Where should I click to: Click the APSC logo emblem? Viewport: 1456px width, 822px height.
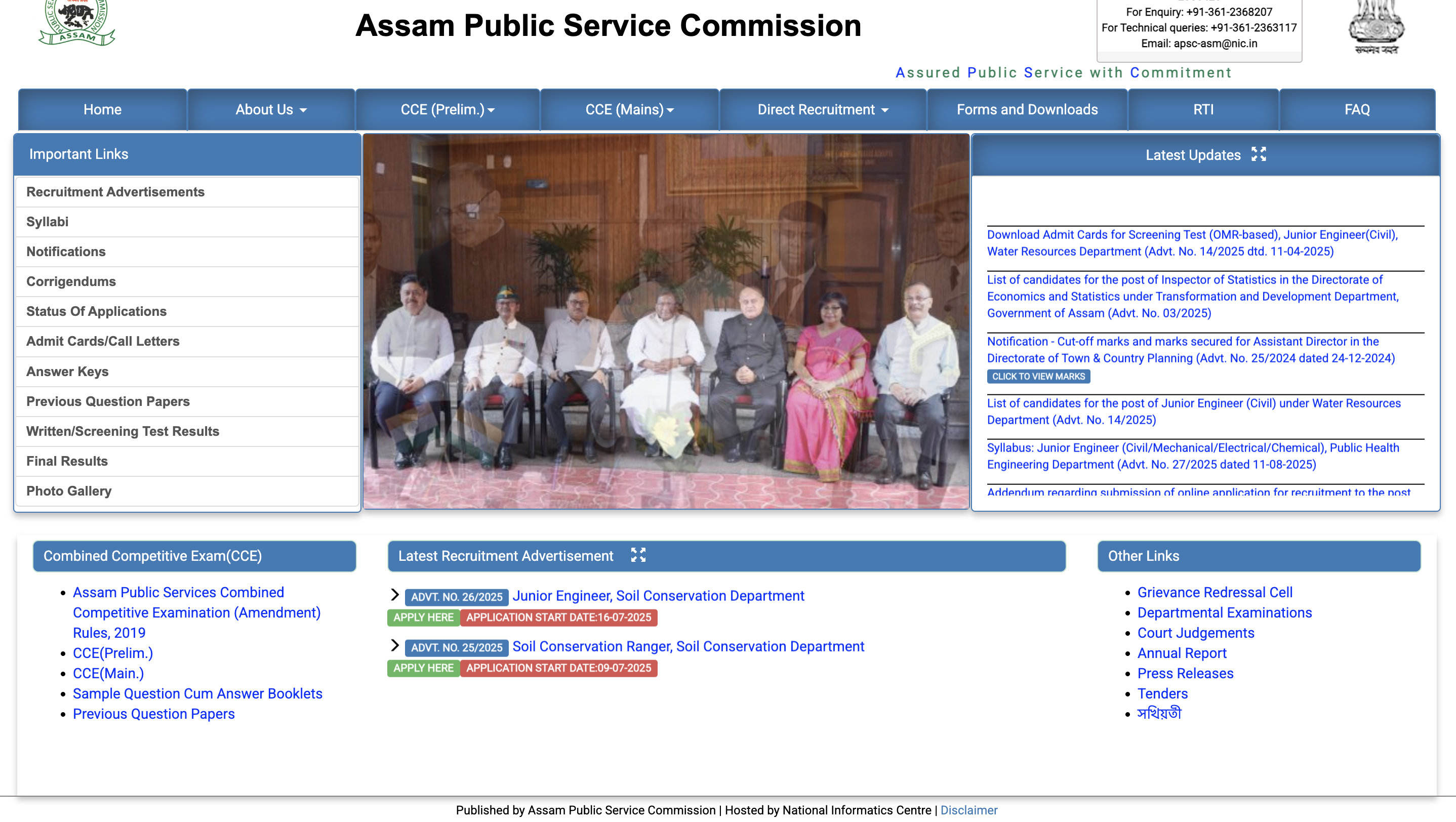tap(77, 23)
